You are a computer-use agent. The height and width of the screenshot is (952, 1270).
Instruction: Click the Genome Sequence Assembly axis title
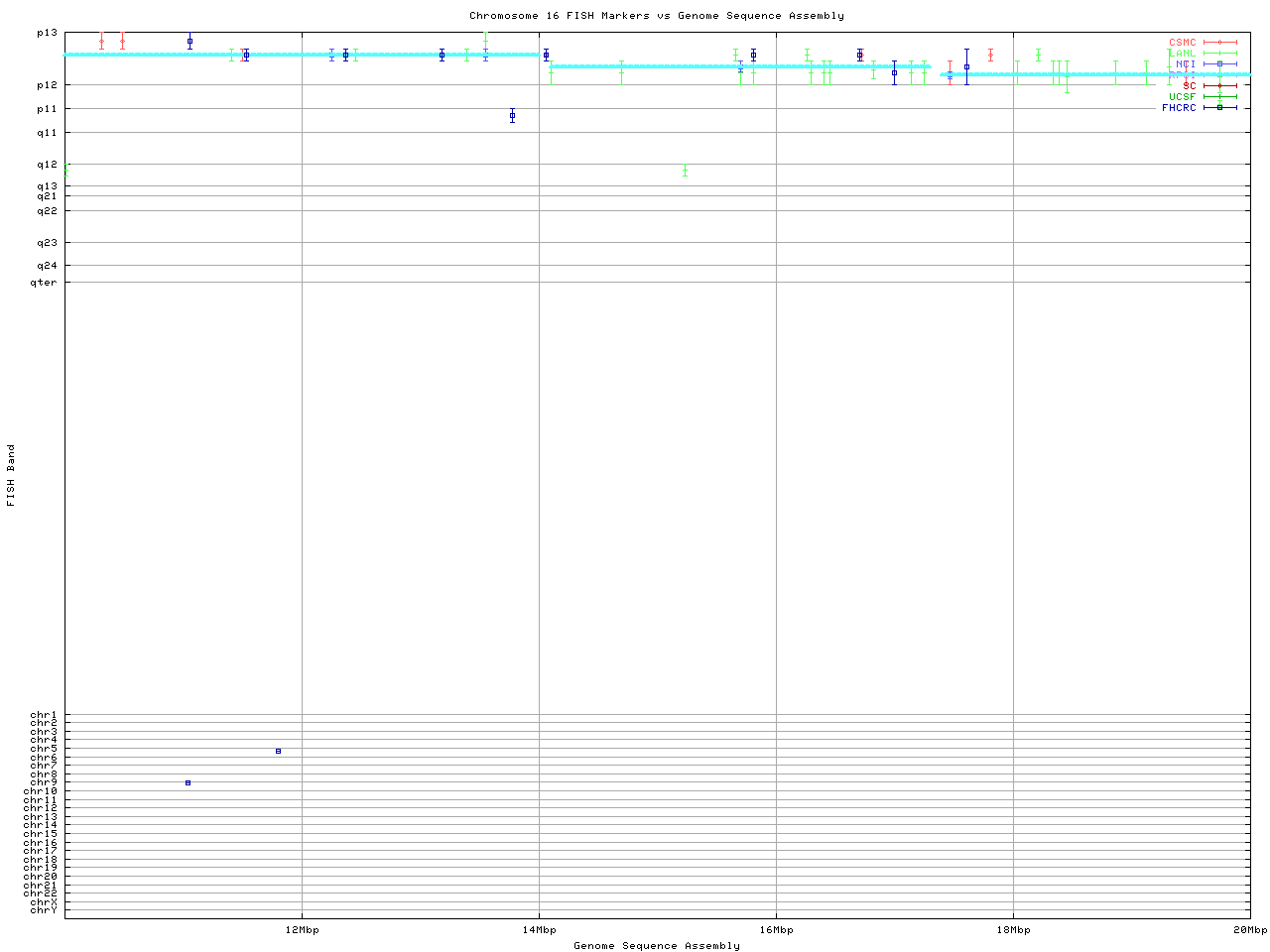657,946
